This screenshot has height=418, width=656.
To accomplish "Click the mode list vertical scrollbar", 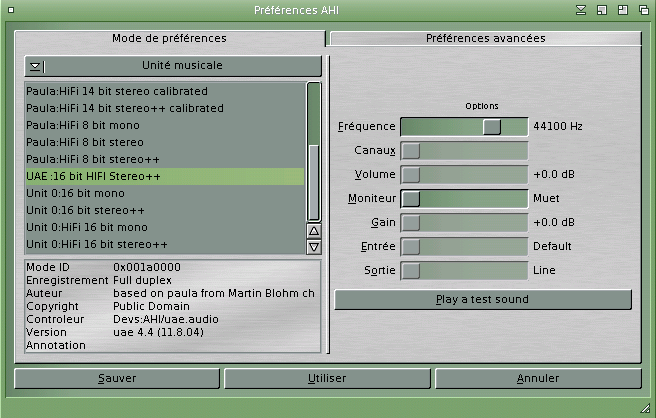I will [313, 150].
